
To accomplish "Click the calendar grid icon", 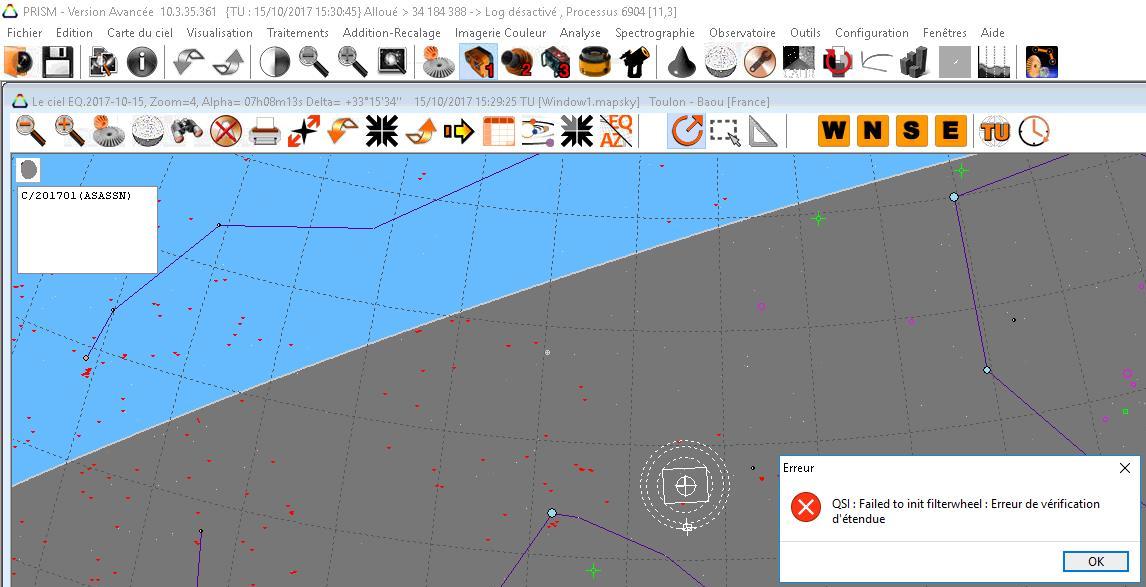I will (498, 131).
